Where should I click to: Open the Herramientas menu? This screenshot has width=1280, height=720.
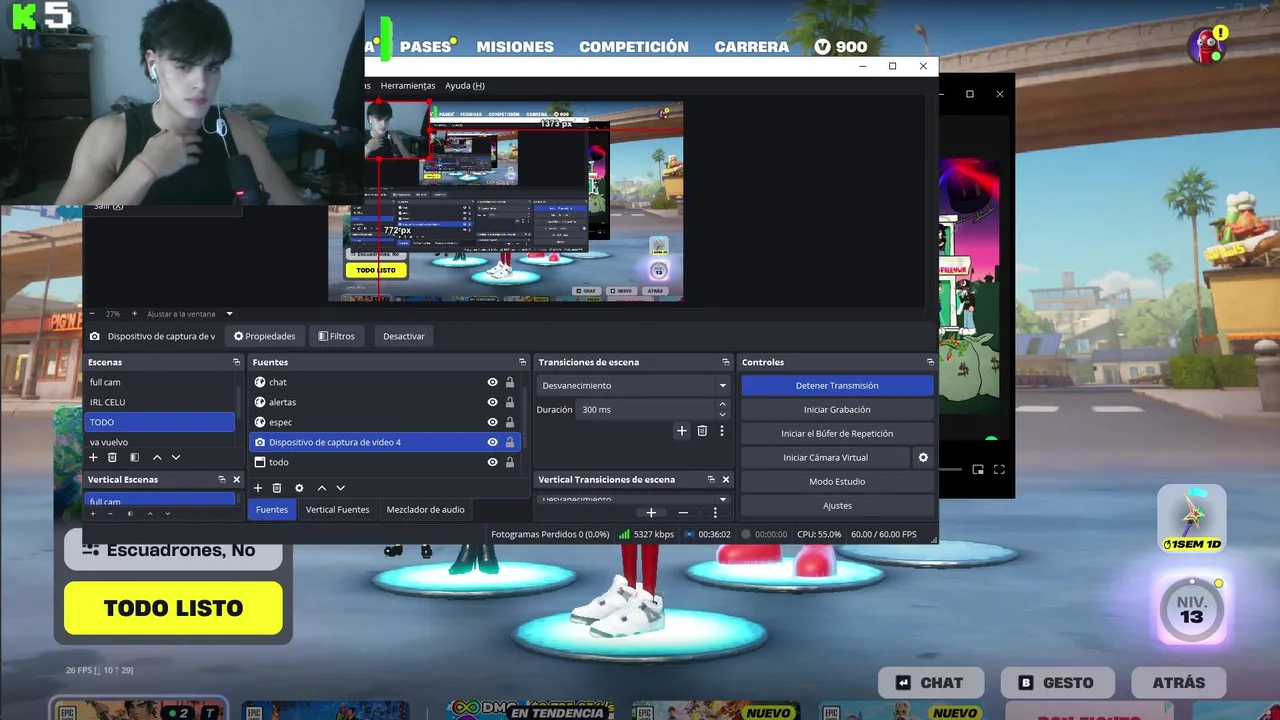[x=408, y=86]
